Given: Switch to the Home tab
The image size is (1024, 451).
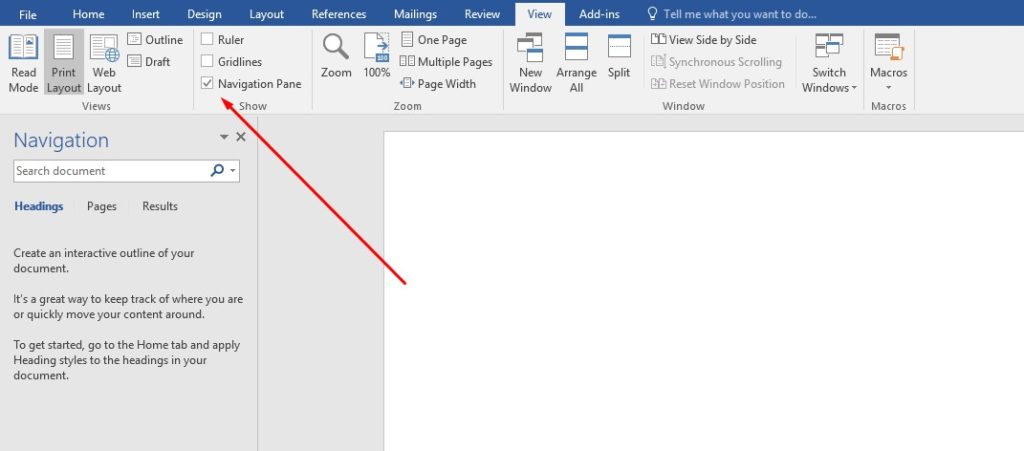Looking at the screenshot, I should tap(88, 14).
